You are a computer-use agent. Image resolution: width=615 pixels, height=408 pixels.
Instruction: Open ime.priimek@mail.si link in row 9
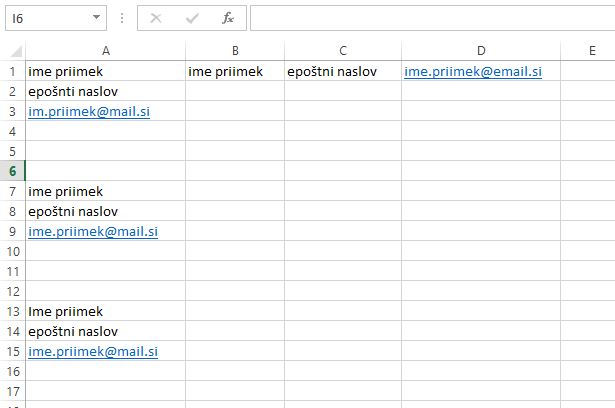point(93,232)
